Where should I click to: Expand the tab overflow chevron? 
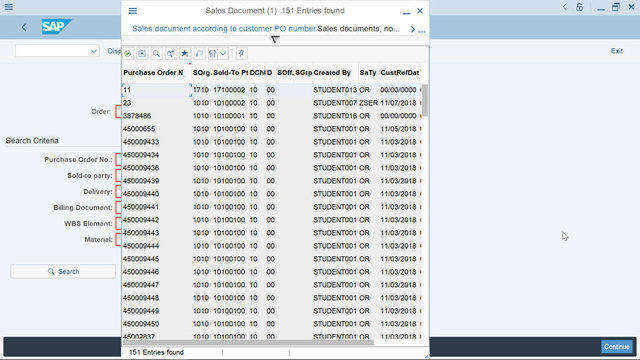[x=413, y=29]
